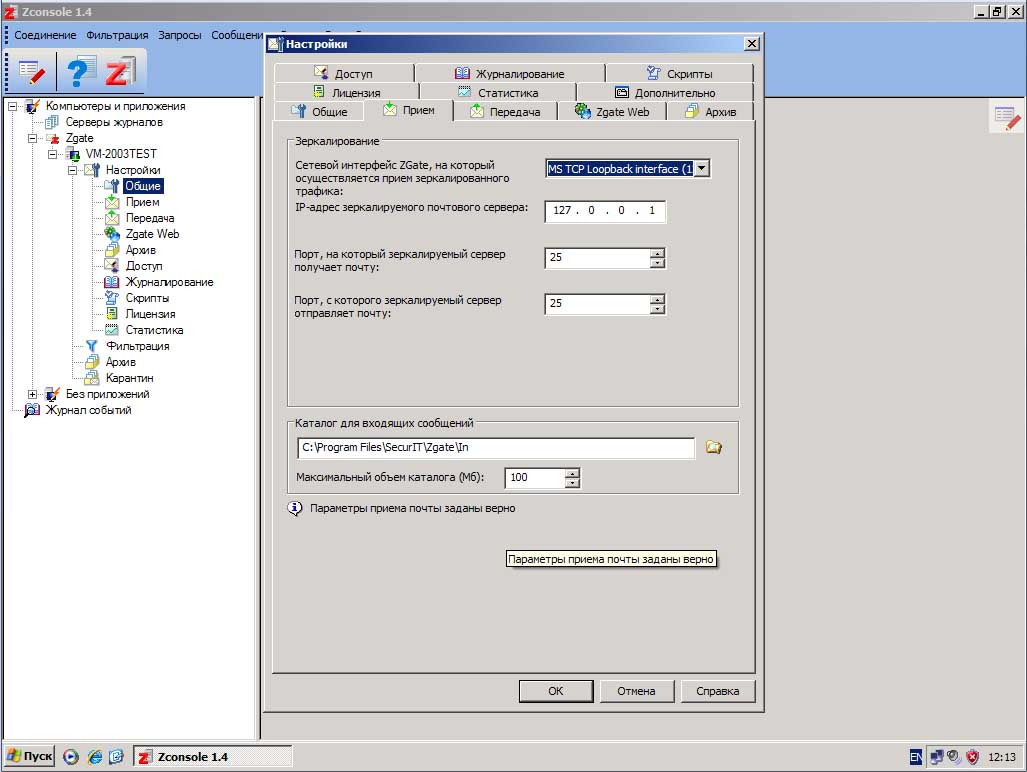Screen dimensions: 1027x772
Task: Collapse the Настройки tree node
Action: pyautogui.click(x=73, y=170)
